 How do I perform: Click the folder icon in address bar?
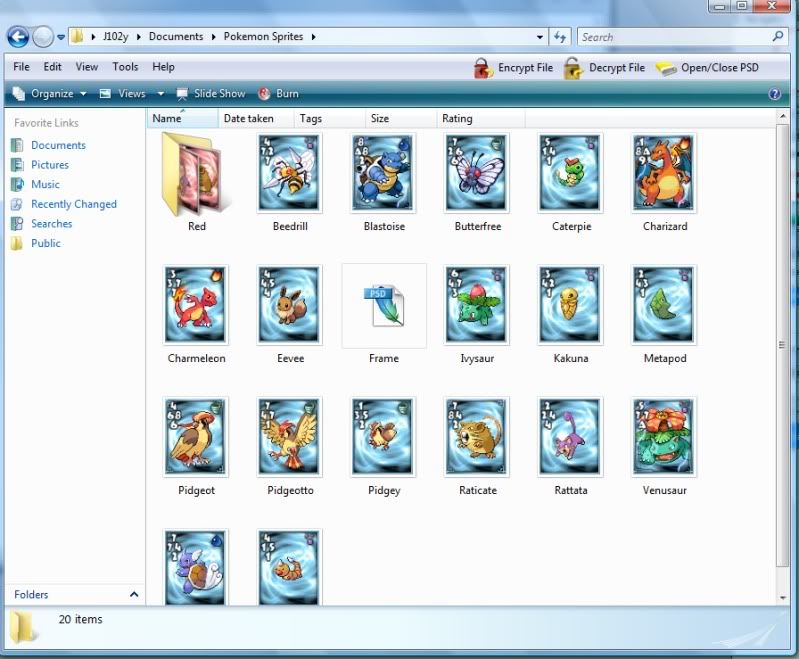click(77, 36)
